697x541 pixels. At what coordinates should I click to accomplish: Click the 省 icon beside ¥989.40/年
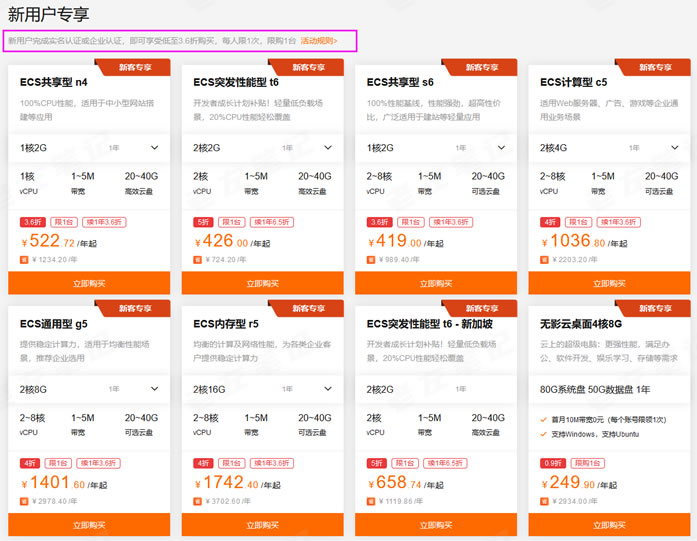[371, 260]
